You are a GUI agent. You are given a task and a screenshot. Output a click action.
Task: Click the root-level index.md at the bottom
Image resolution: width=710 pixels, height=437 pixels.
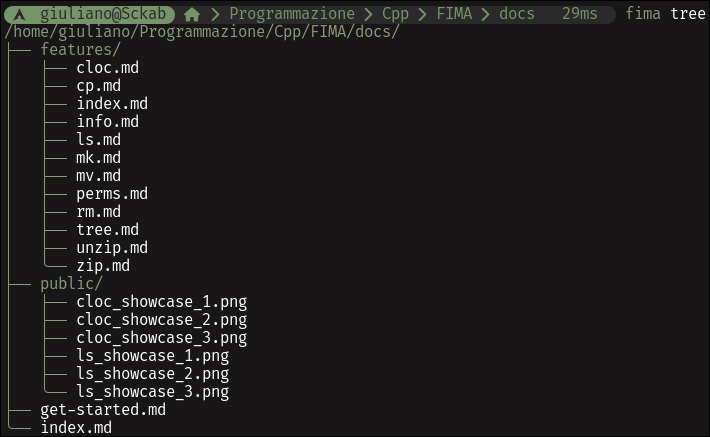(x=76, y=428)
